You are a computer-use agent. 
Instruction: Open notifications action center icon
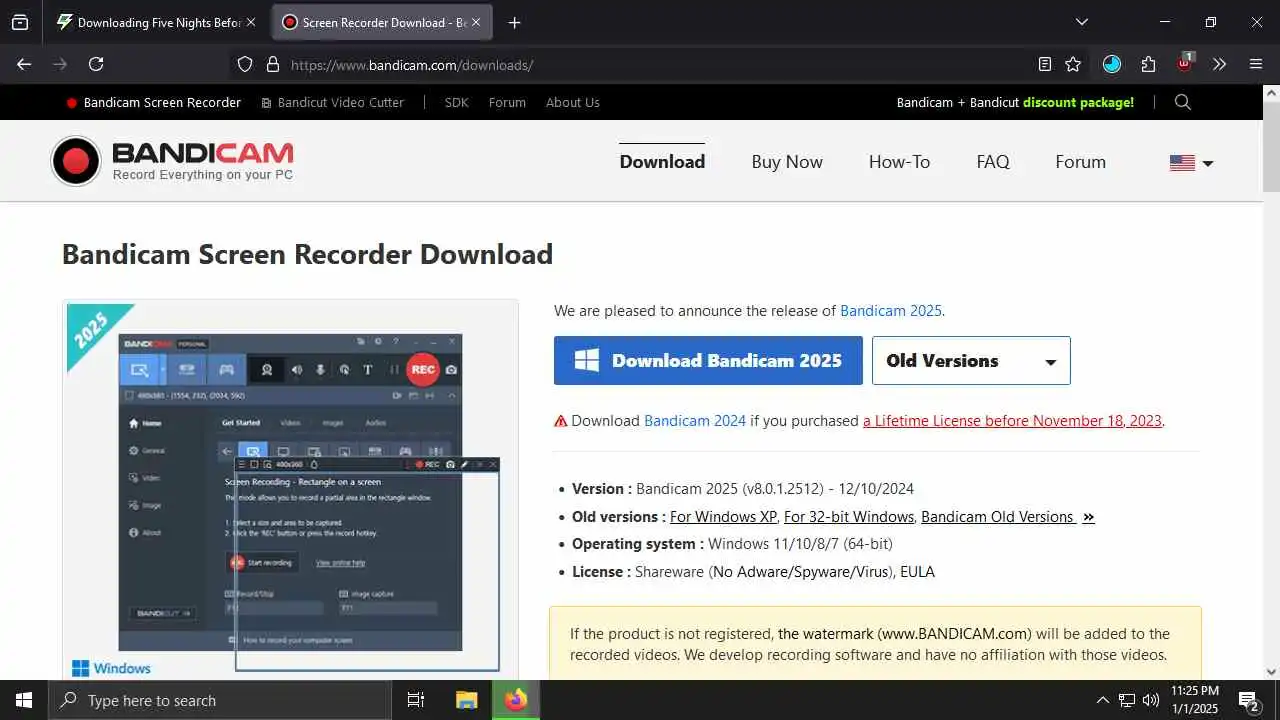[x=1249, y=701]
